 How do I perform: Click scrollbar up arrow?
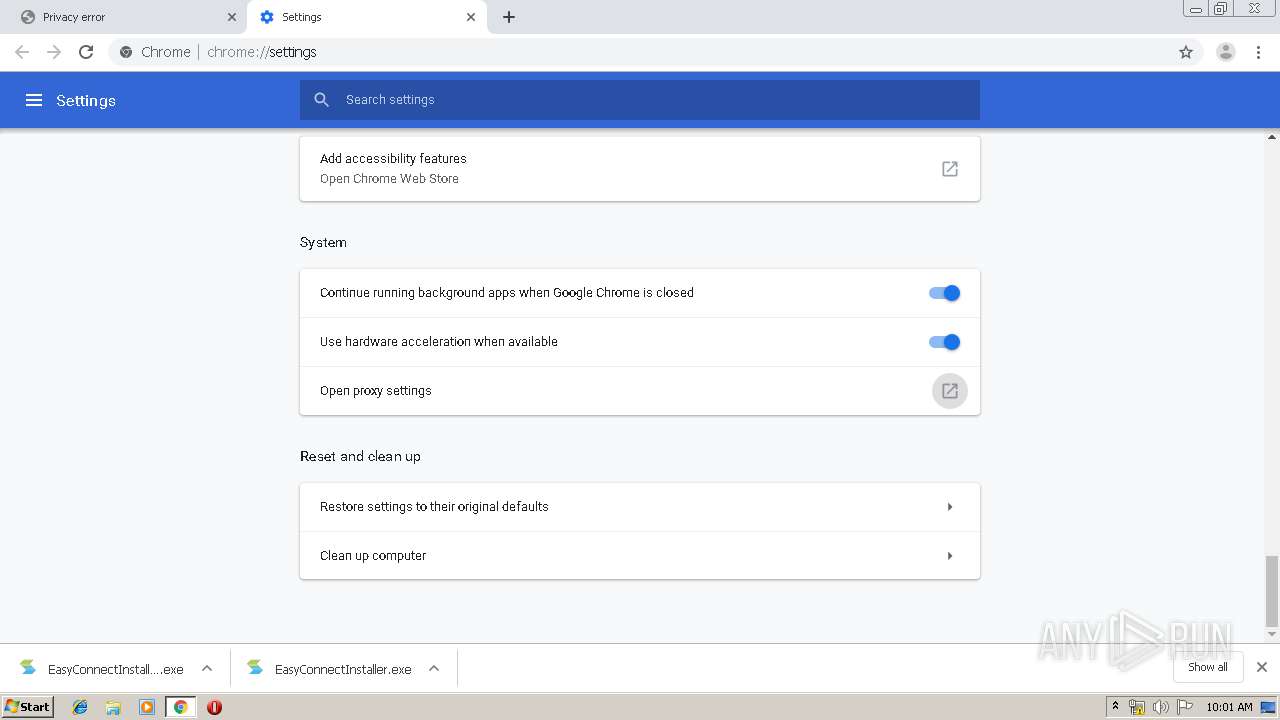pos(1272,136)
